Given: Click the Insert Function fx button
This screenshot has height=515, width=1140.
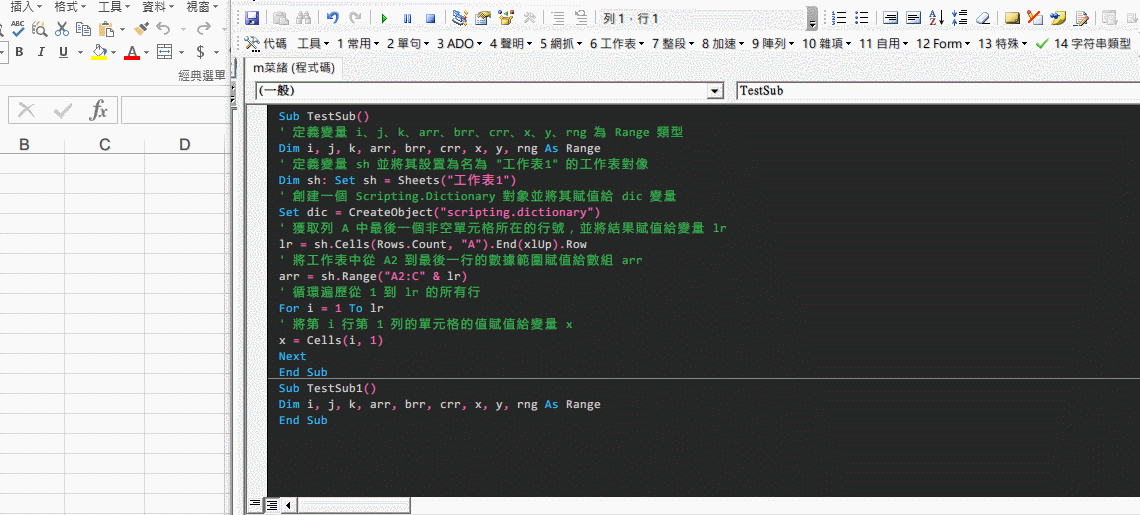Looking at the screenshot, I should pos(98,110).
